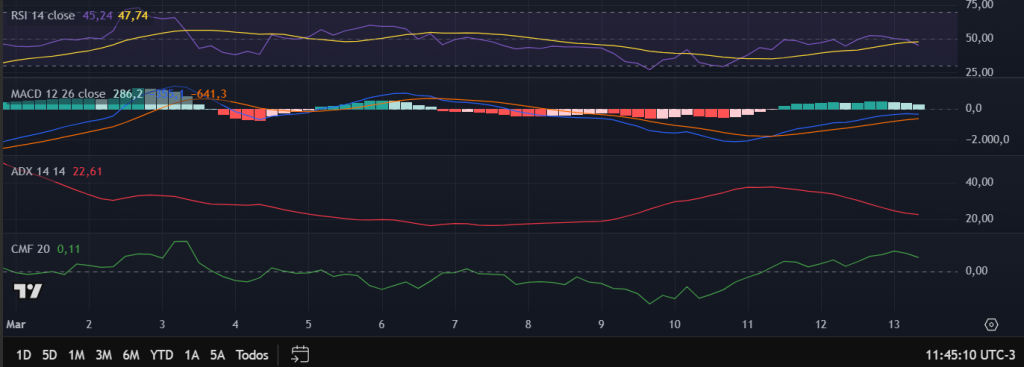
Task: Select the YTD time range
Action: point(161,355)
